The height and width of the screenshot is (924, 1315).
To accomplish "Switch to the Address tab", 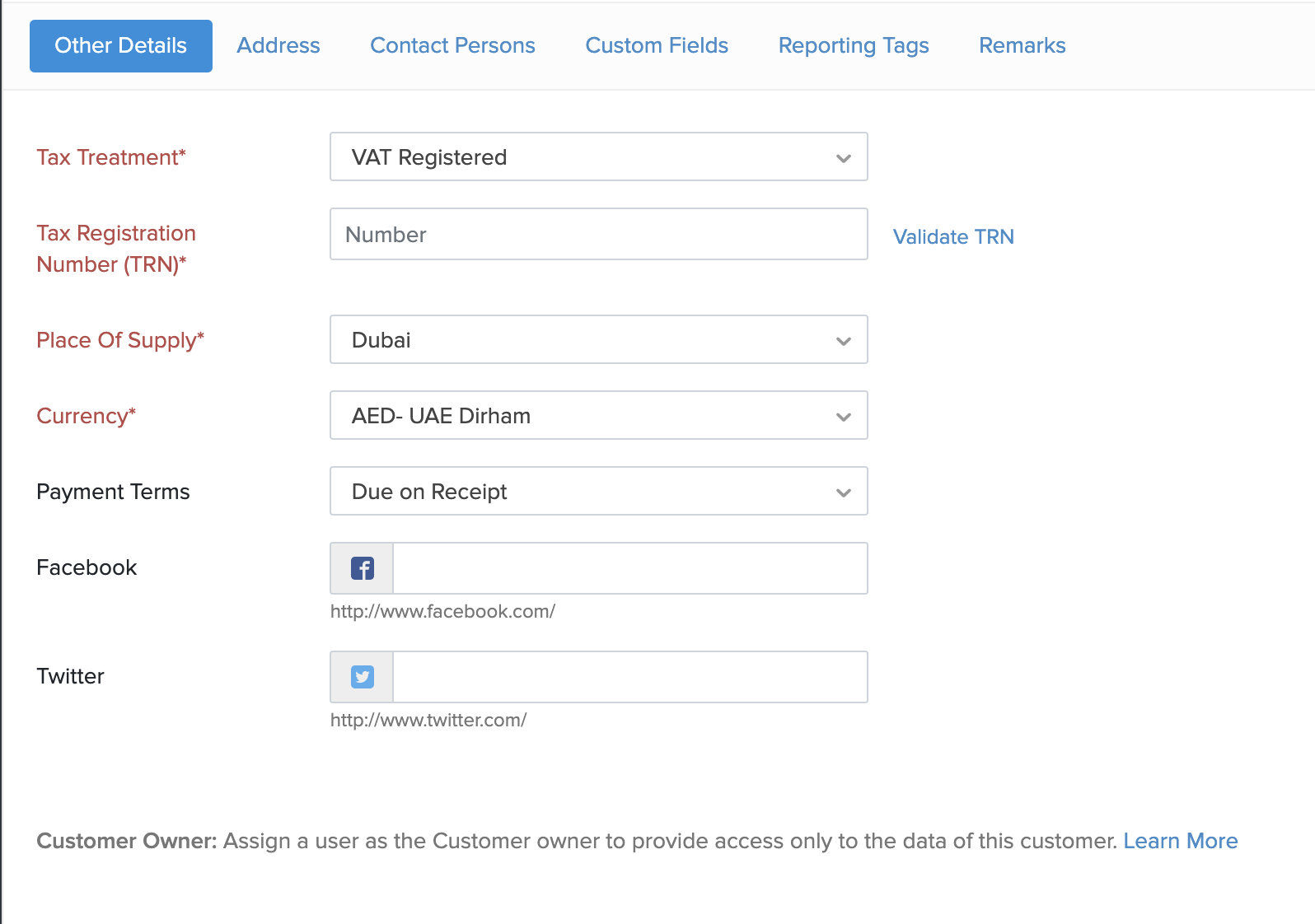I will click(278, 45).
